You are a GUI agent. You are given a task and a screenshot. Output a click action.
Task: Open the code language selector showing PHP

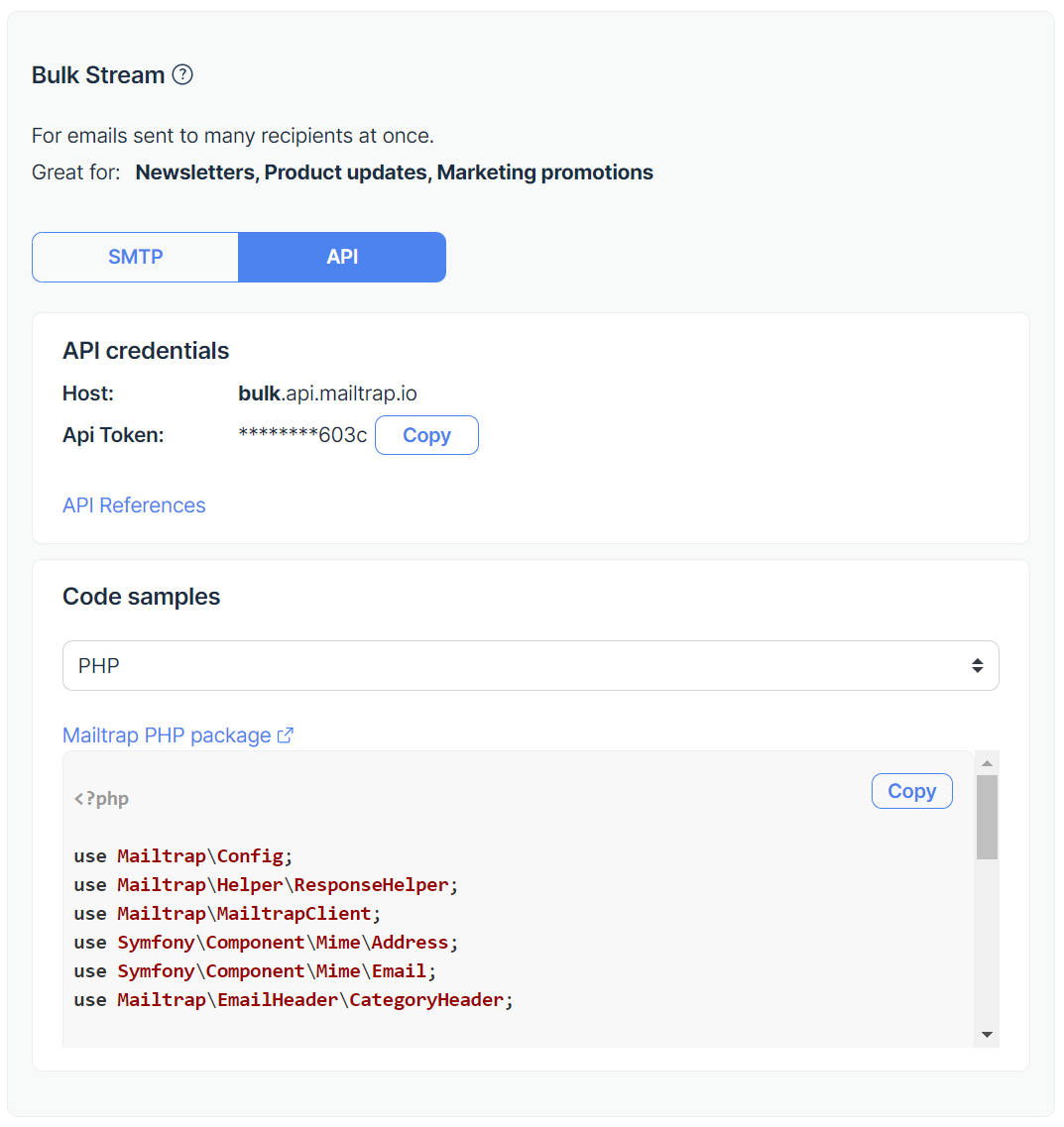coord(531,665)
